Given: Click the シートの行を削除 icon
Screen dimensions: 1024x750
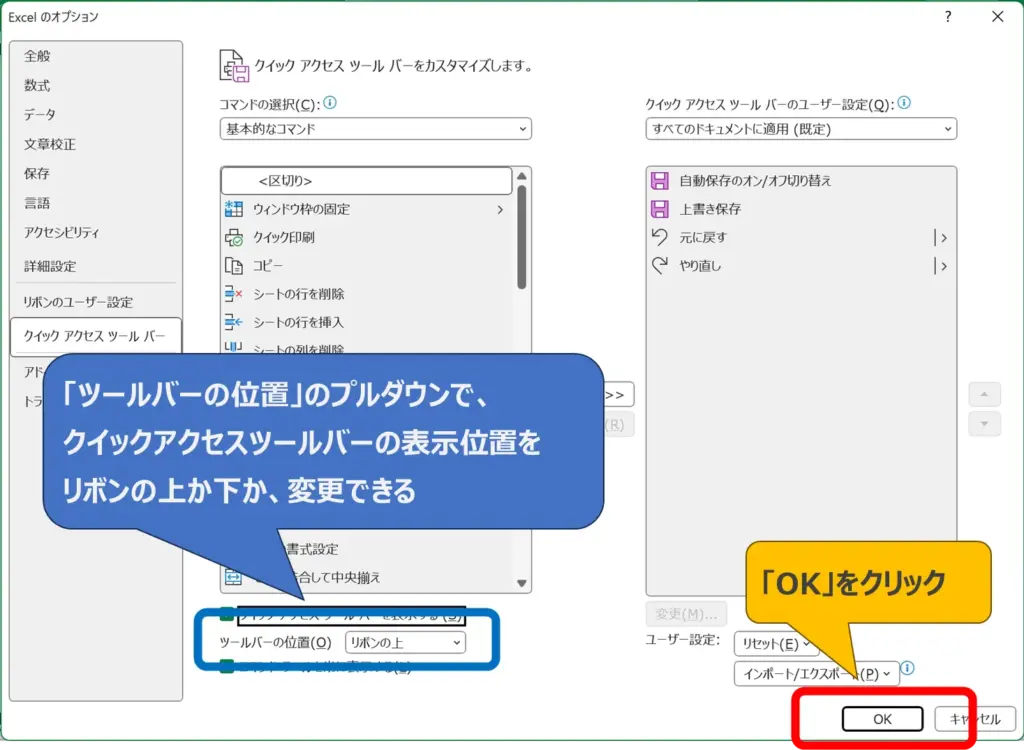Looking at the screenshot, I should tap(234, 294).
